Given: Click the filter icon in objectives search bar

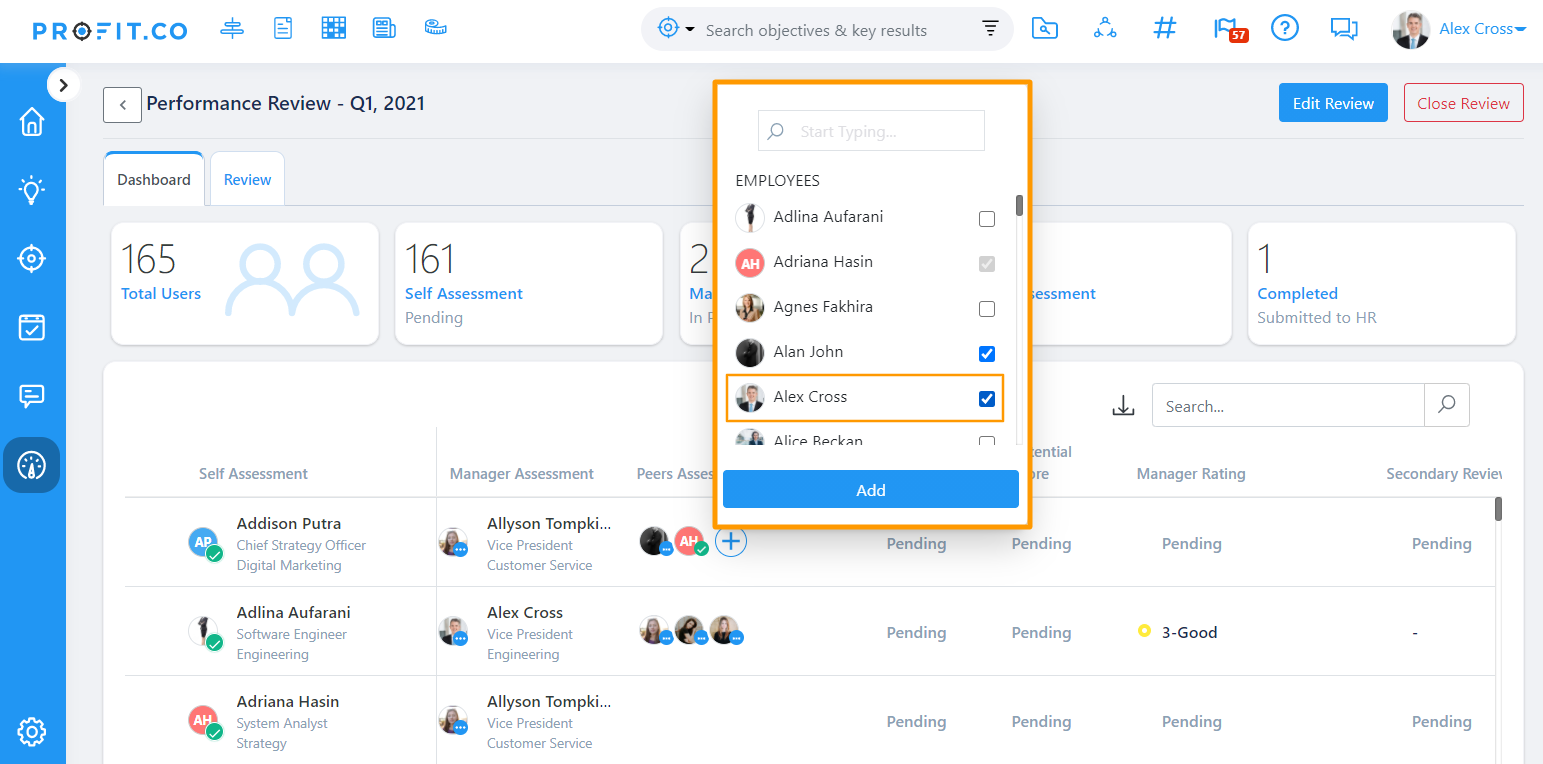Looking at the screenshot, I should (990, 29).
